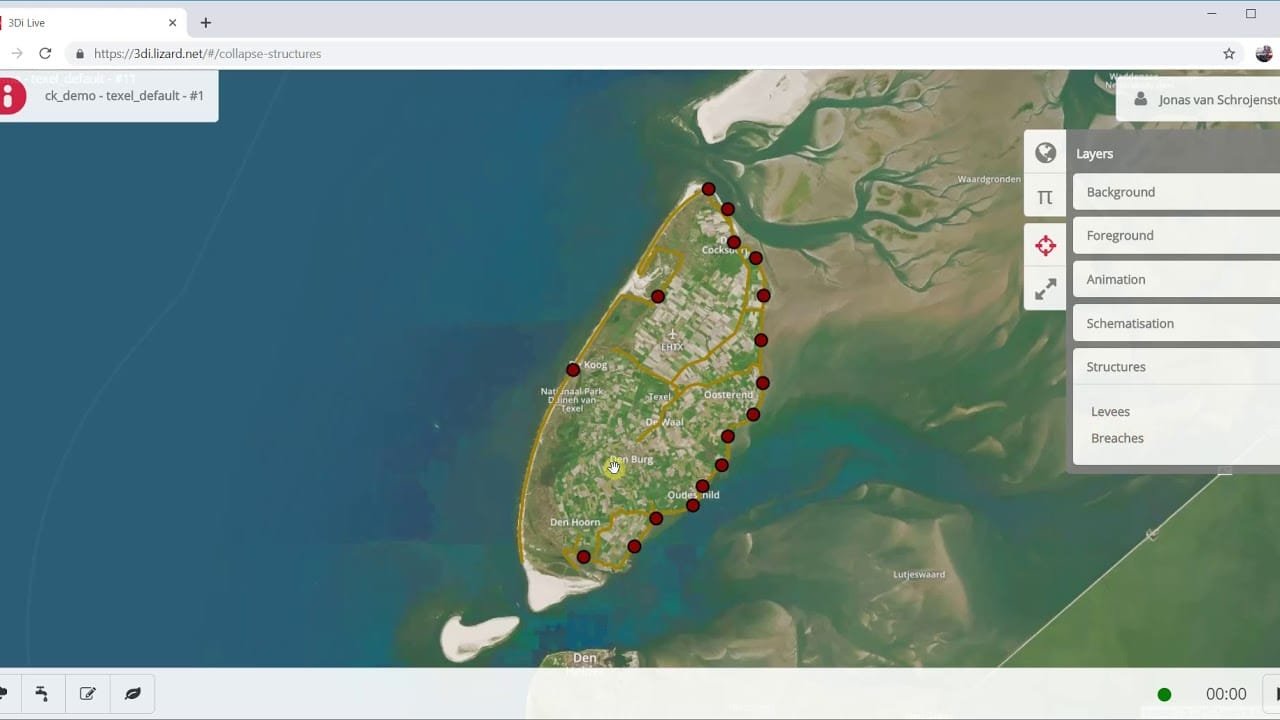1280x720 pixels.
Task: Expand the Schematisation section
Action: coord(1176,324)
